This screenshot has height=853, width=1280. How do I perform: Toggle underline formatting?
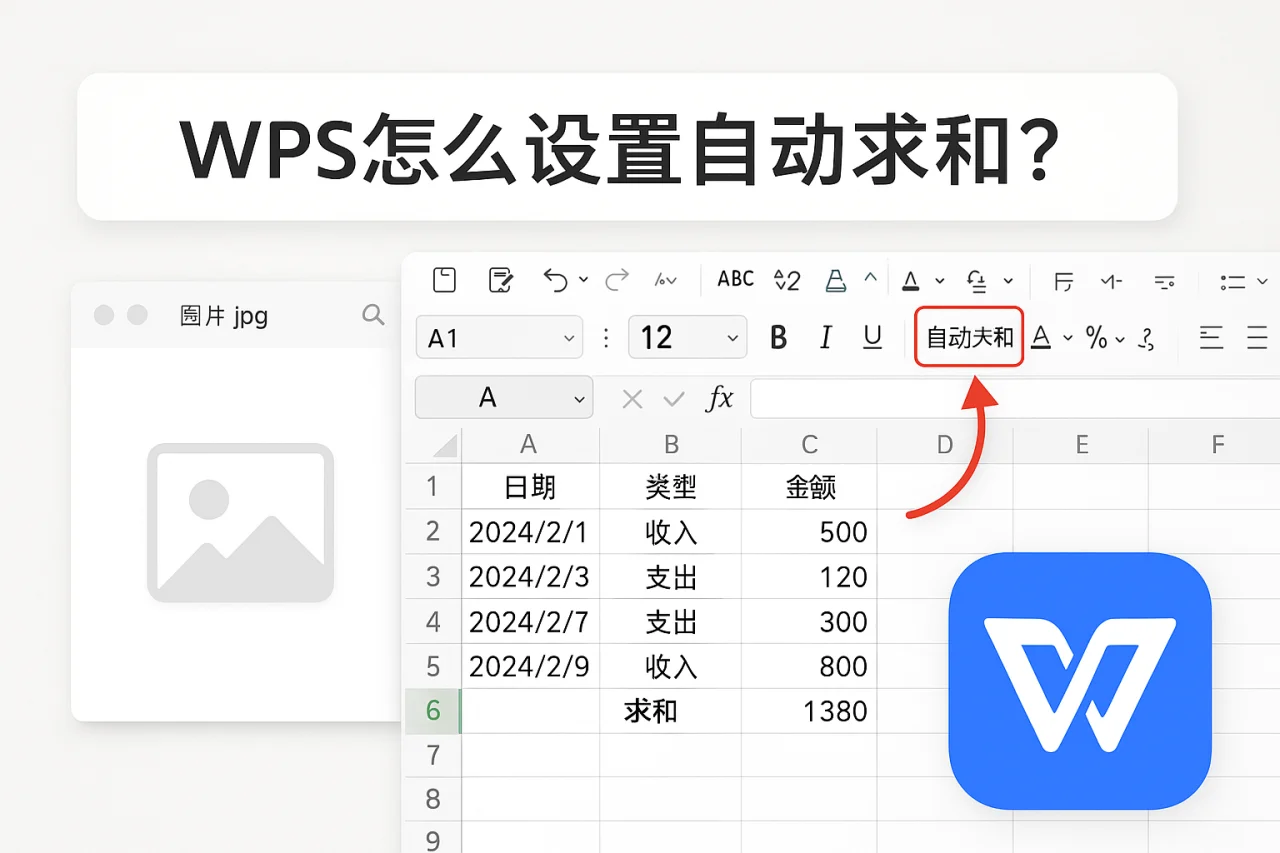point(871,337)
